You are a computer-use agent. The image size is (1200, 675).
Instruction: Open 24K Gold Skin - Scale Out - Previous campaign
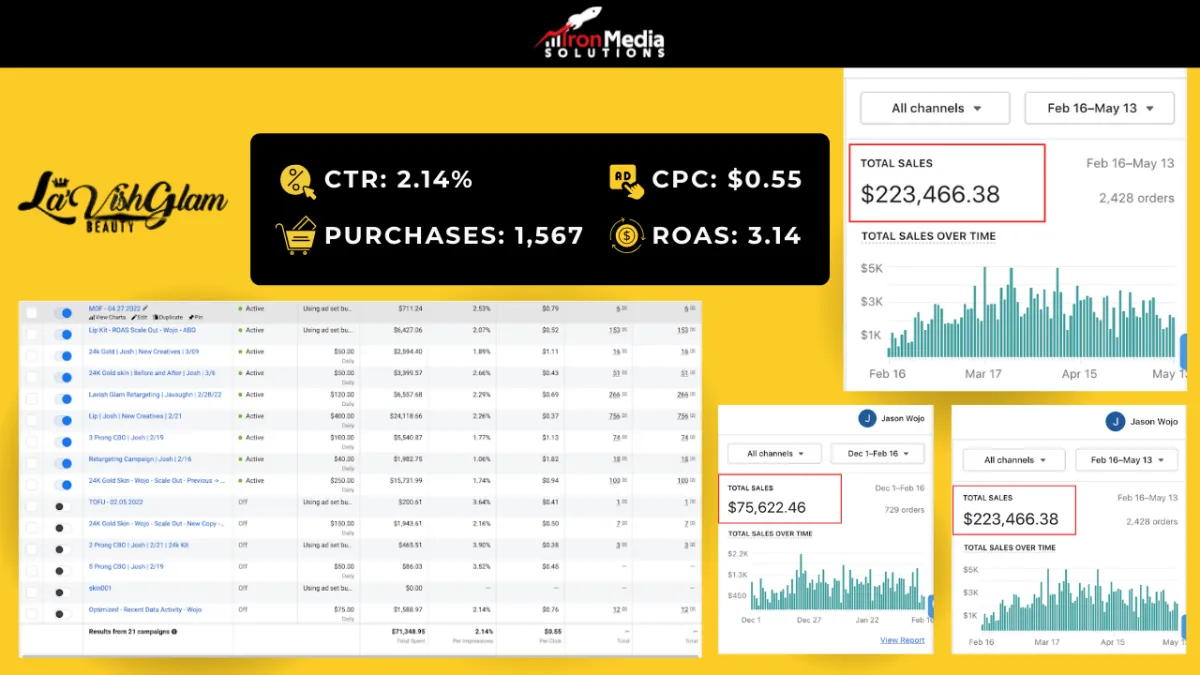click(155, 481)
